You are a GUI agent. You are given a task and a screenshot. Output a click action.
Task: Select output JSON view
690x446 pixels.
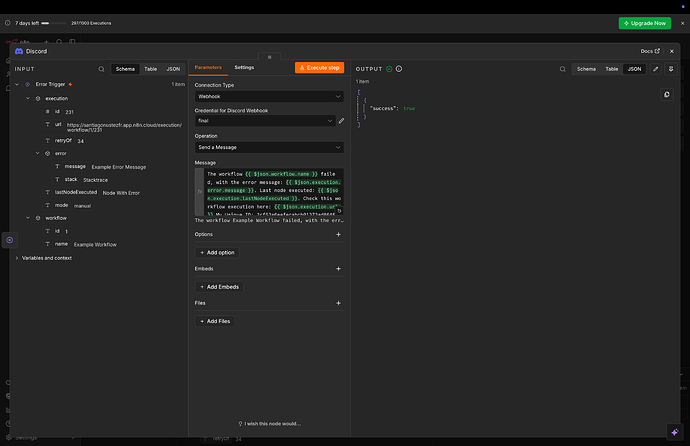pos(634,69)
